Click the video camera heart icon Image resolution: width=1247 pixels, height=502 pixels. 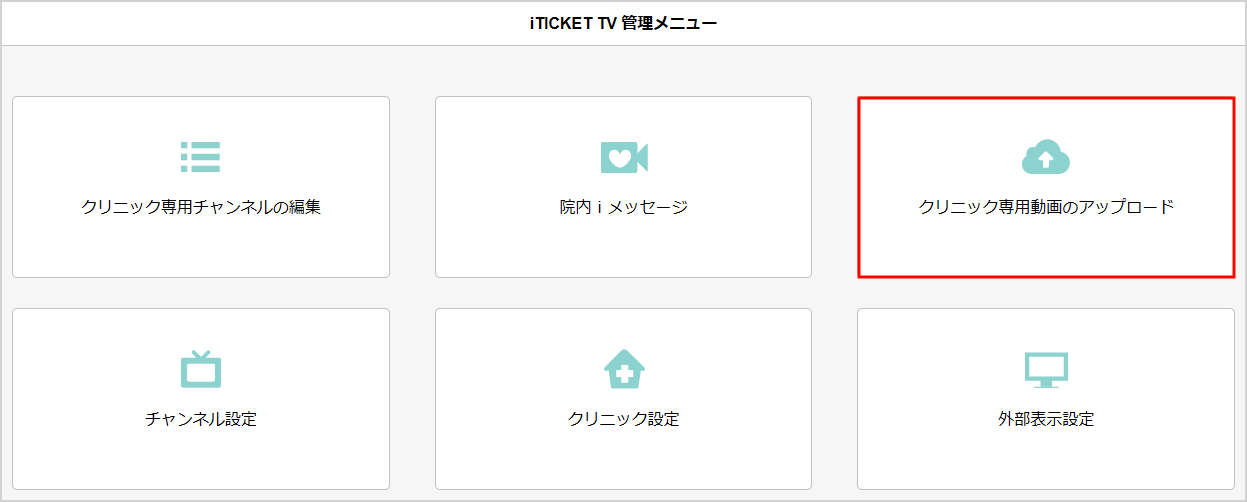coord(624,157)
